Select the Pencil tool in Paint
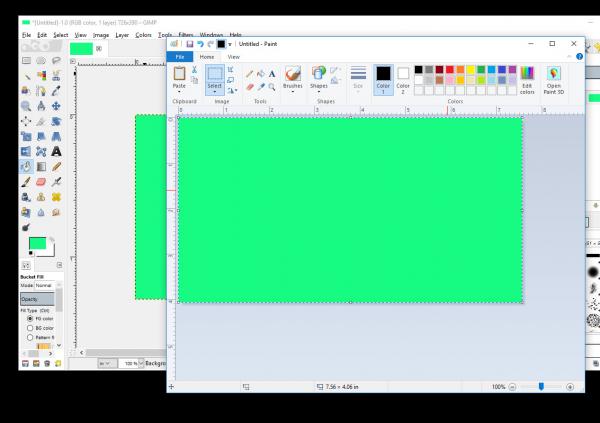Screen dimensions: 600x423 [x=249, y=74]
